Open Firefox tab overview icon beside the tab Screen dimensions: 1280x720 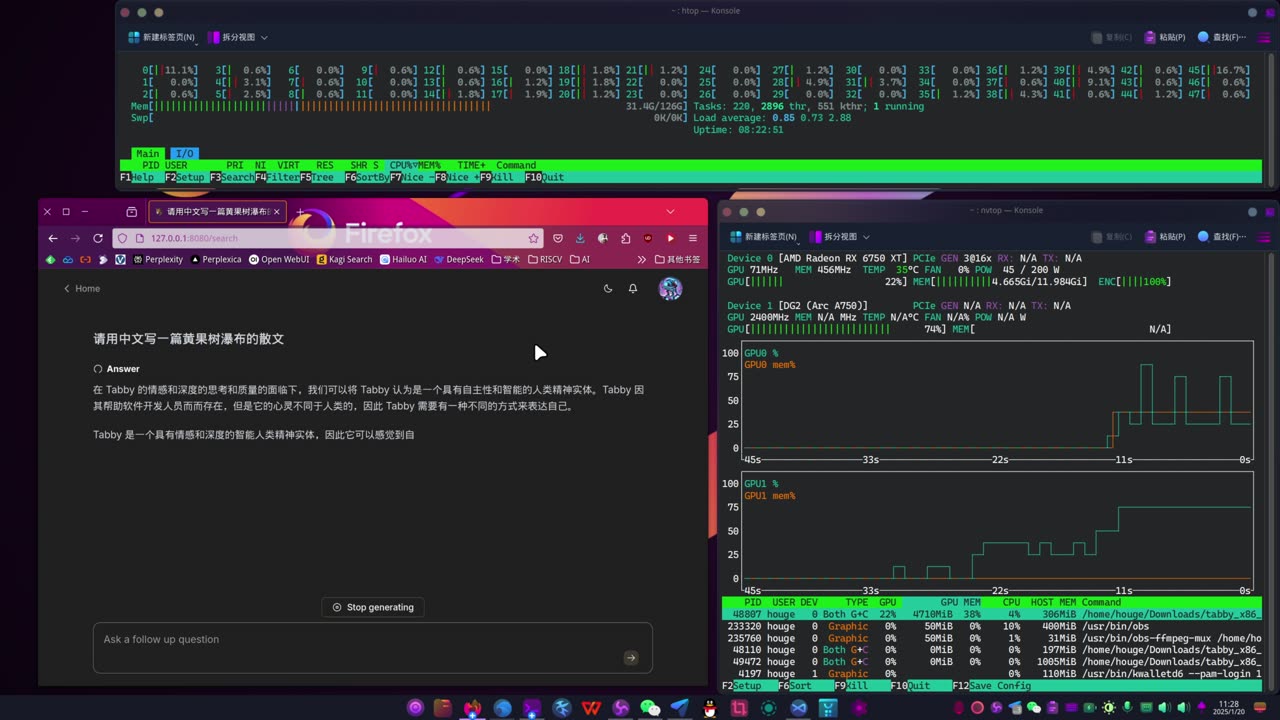(131, 212)
